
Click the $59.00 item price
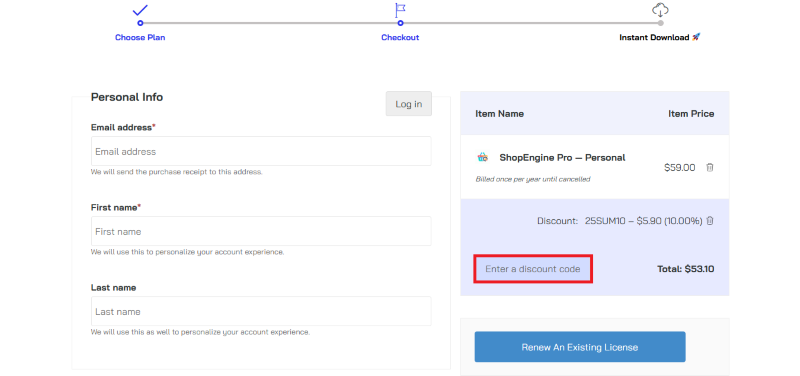[x=680, y=167]
